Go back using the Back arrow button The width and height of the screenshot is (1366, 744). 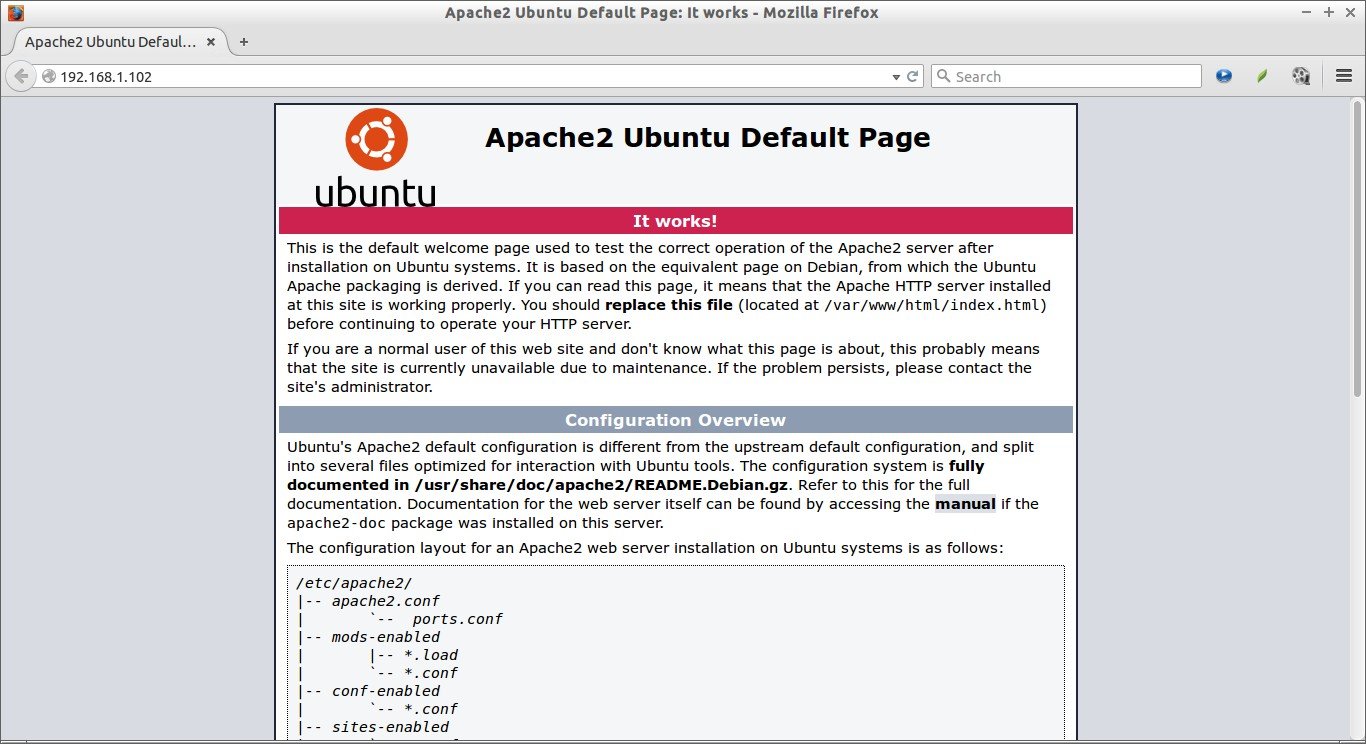point(21,76)
